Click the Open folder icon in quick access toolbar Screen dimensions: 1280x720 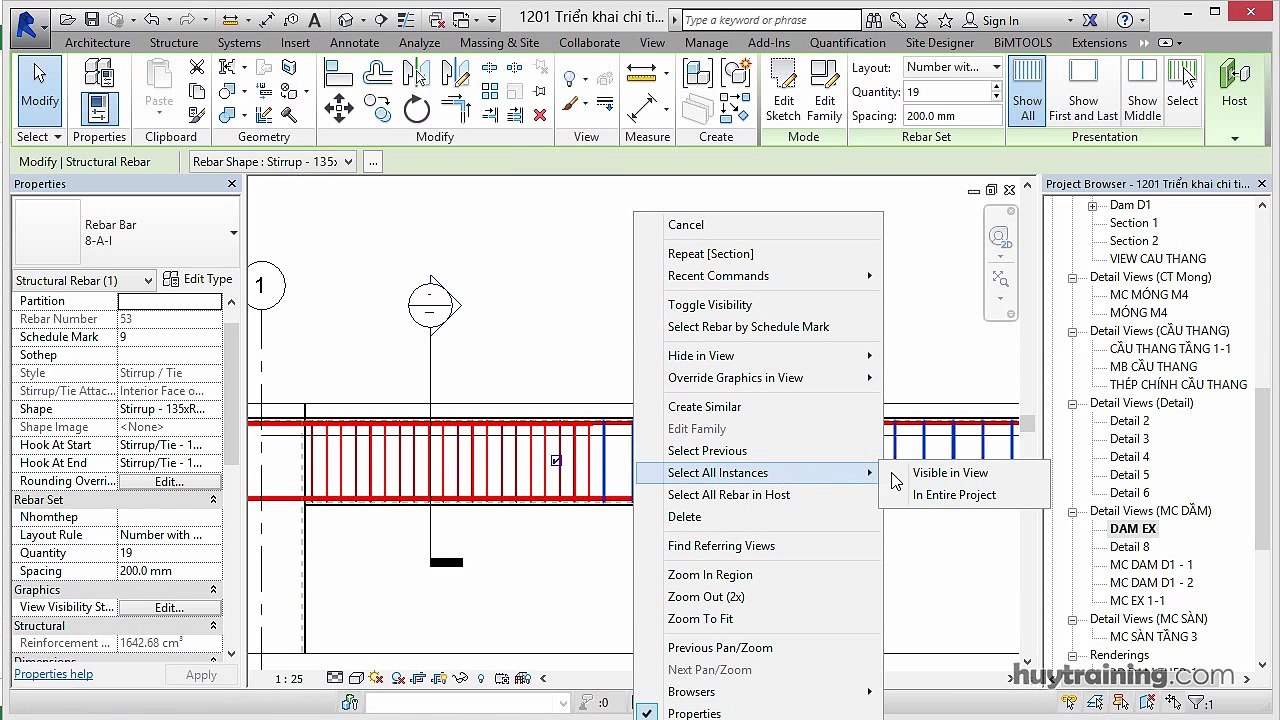coord(68,19)
